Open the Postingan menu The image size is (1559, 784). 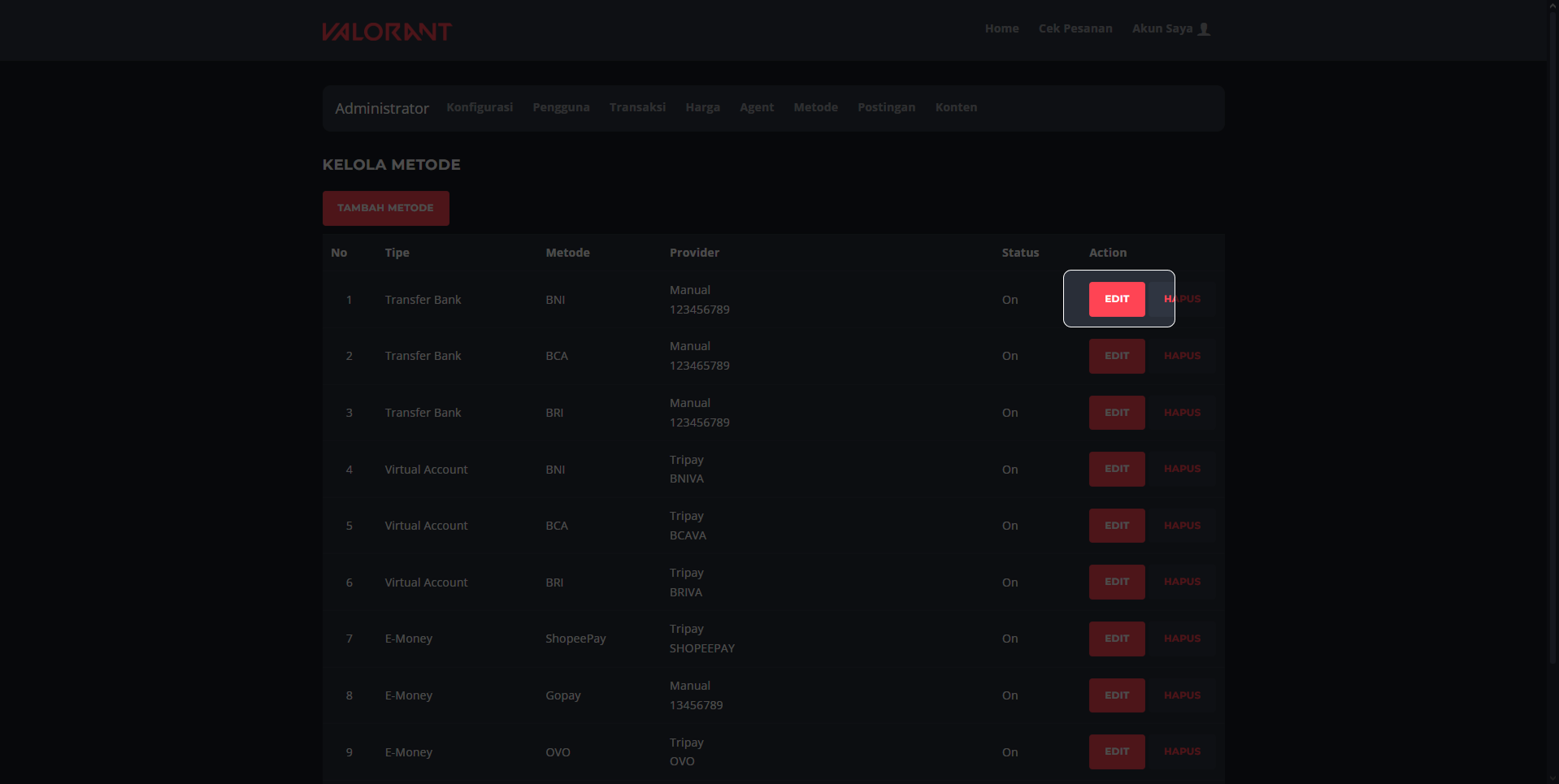click(x=886, y=107)
